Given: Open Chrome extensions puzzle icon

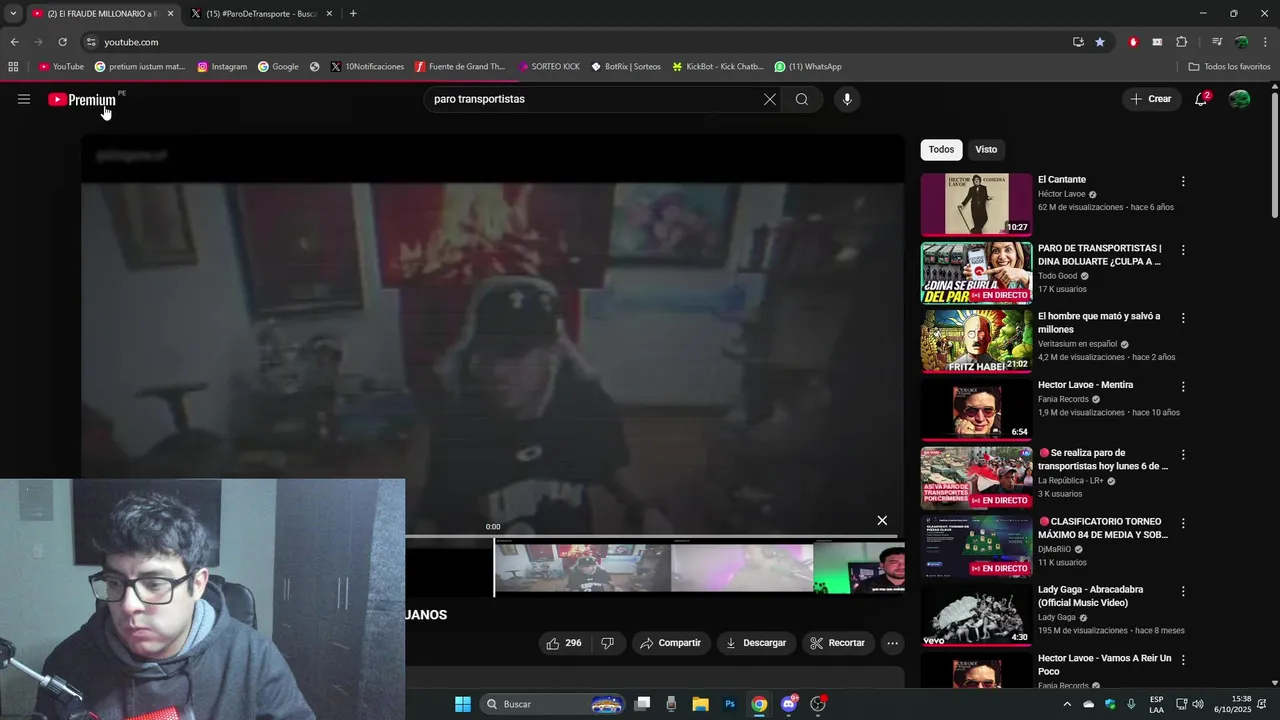Looking at the screenshot, I should pos(1181,42).
